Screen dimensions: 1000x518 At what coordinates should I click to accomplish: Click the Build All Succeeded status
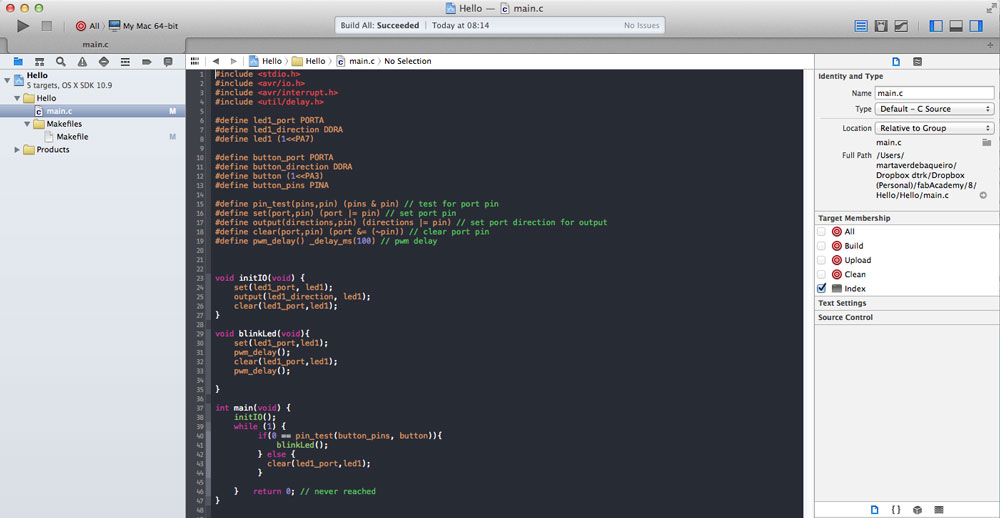coord(379,26)
